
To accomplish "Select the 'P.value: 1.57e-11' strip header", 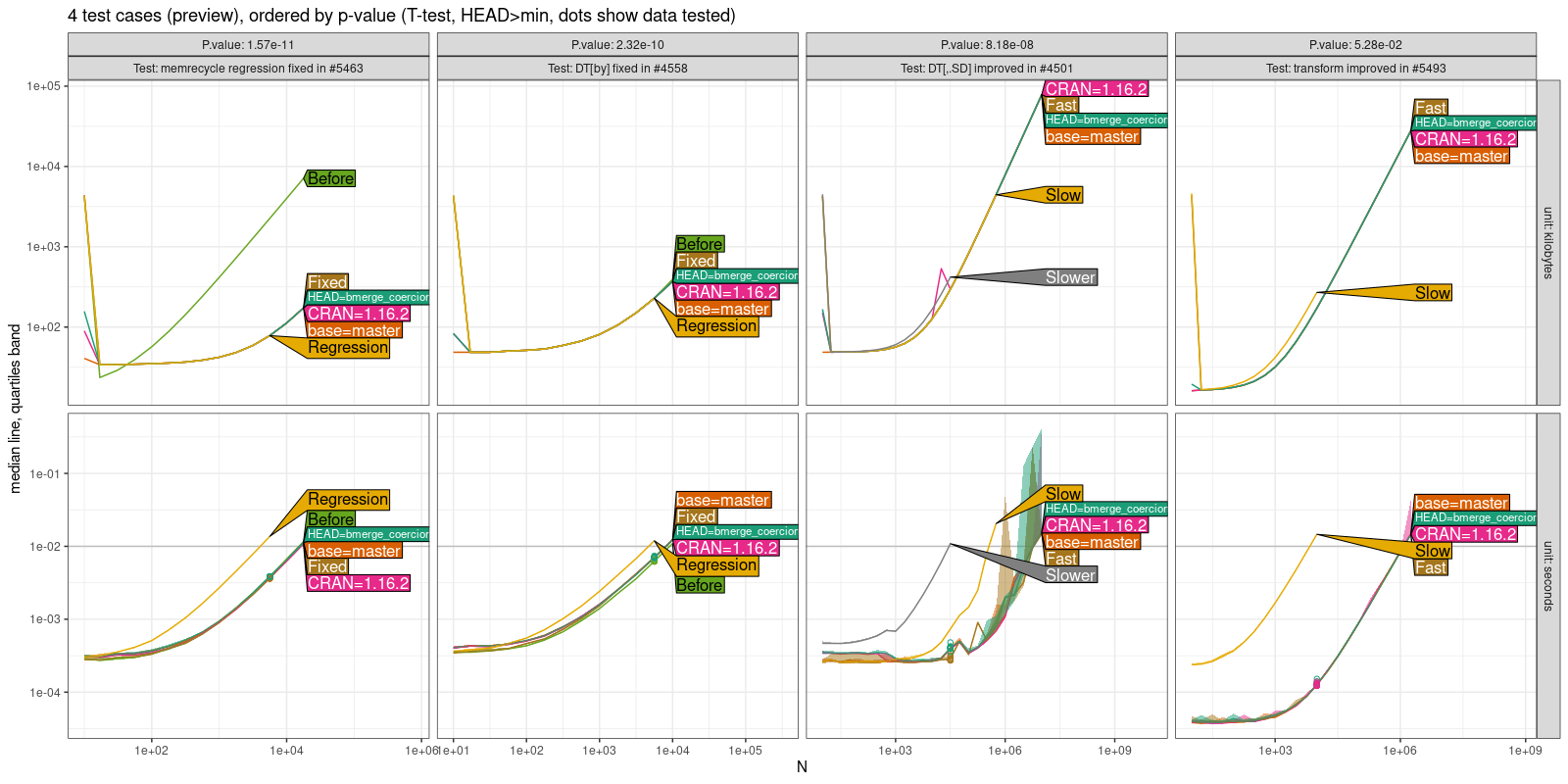I will point(248,45).
